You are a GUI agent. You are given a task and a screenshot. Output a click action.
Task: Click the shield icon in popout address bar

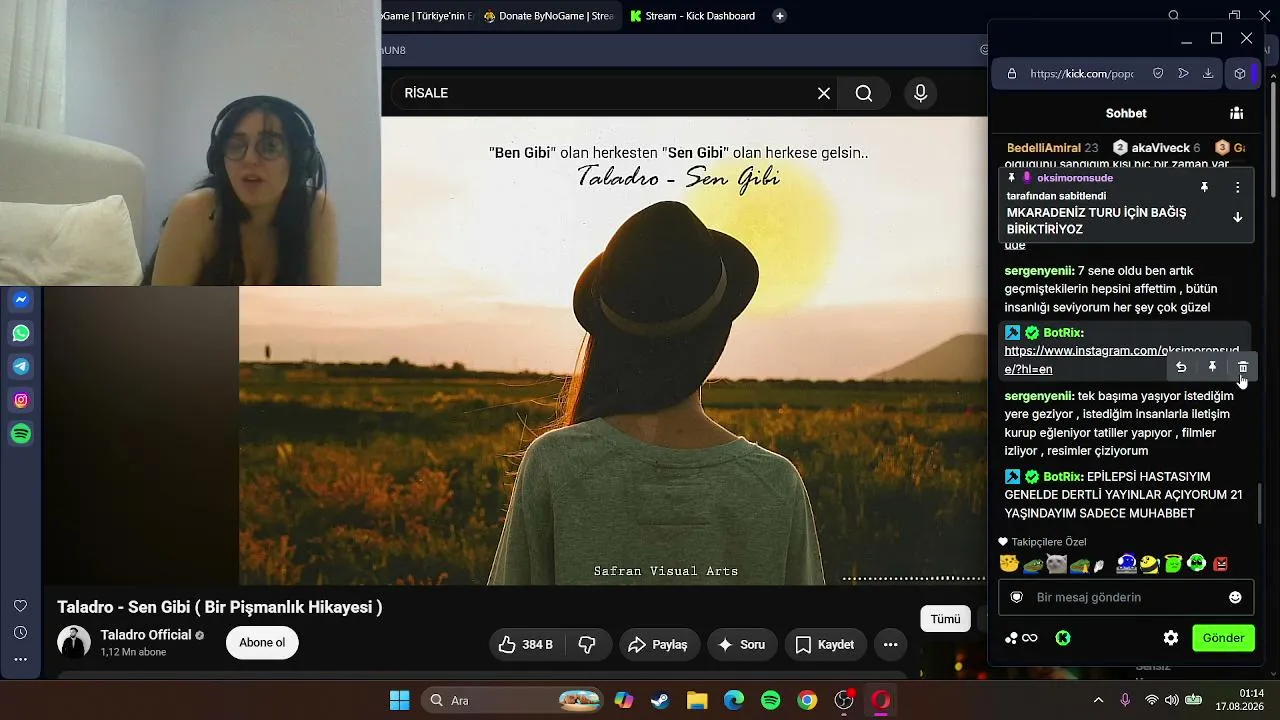click(1158, 73)
